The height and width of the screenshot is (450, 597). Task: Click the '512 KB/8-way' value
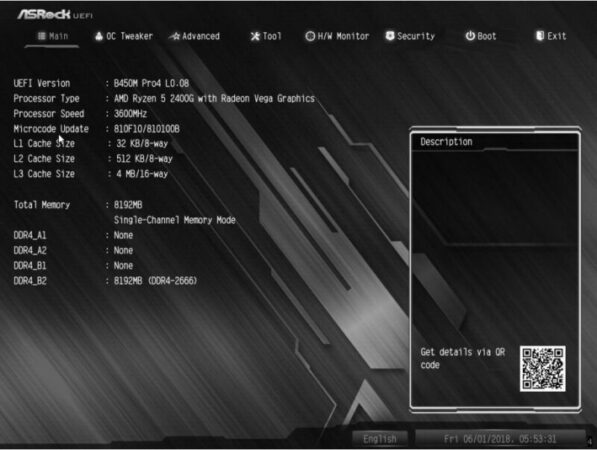144,159
